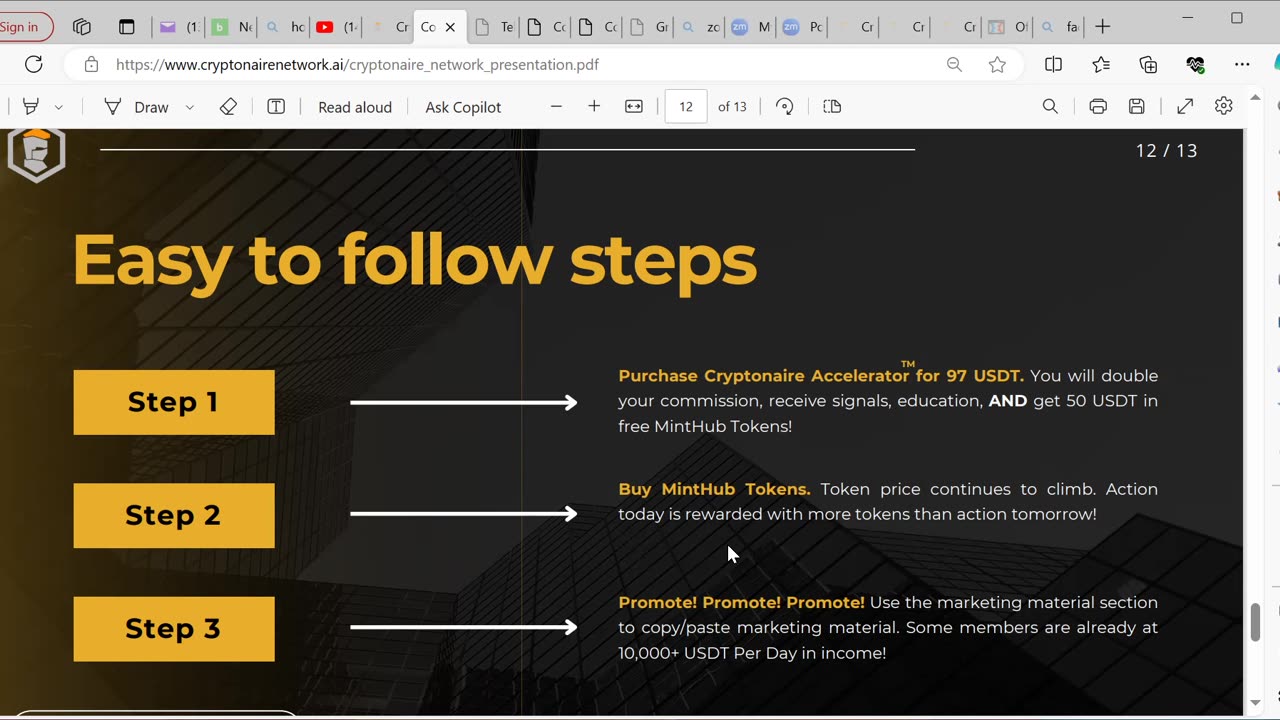
Task: Click the Print PDF icon
Action: pos(1098,106)
